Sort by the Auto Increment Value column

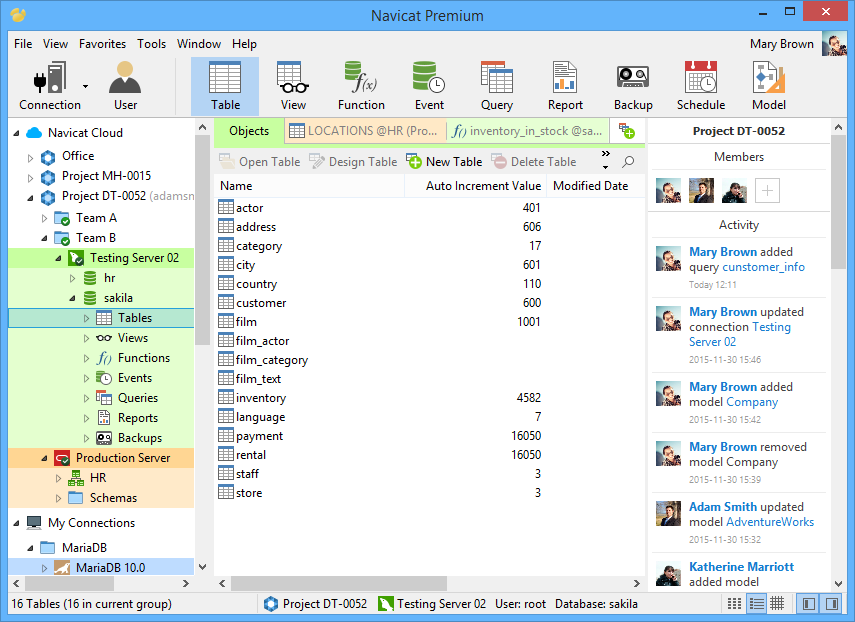pos(474,186)
